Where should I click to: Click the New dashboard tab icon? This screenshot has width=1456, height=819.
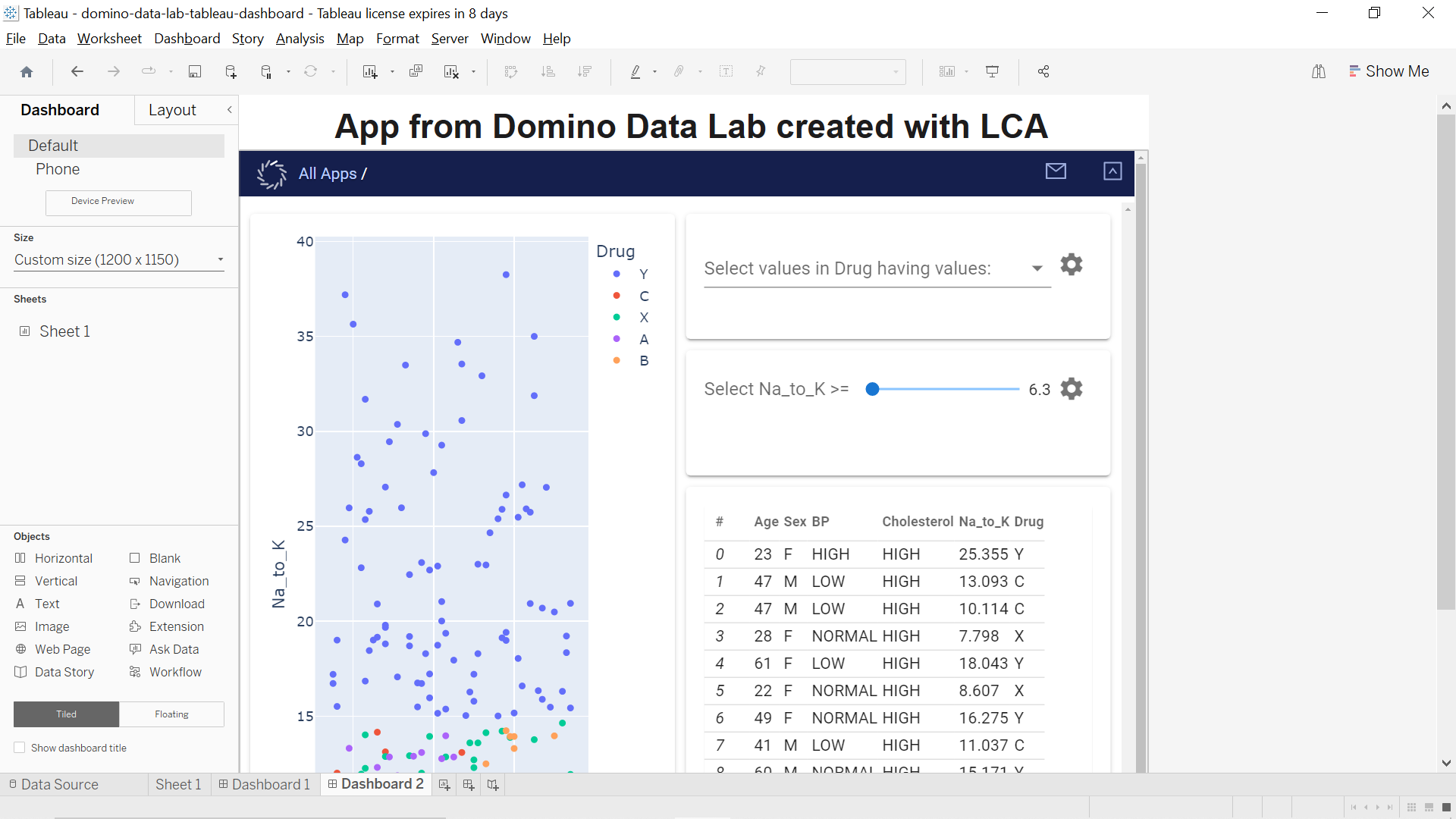[469, 785]
